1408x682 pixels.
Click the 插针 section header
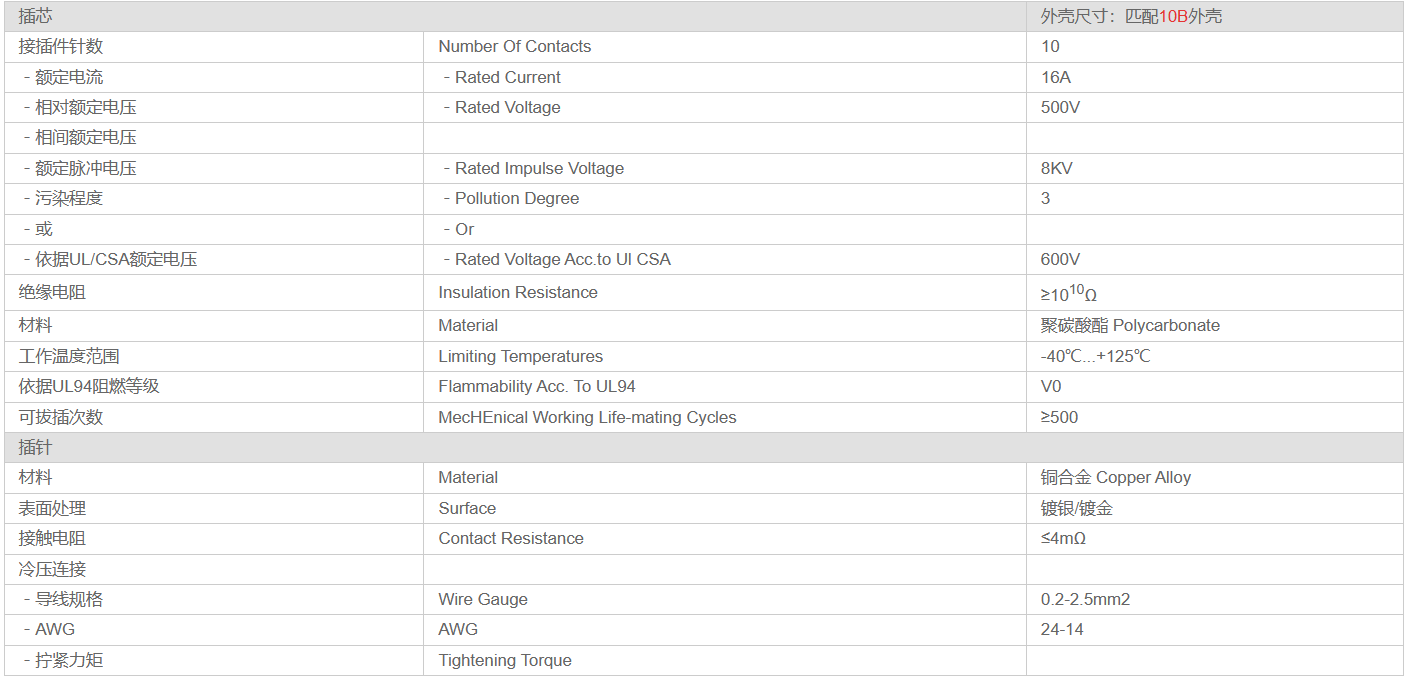36,447
